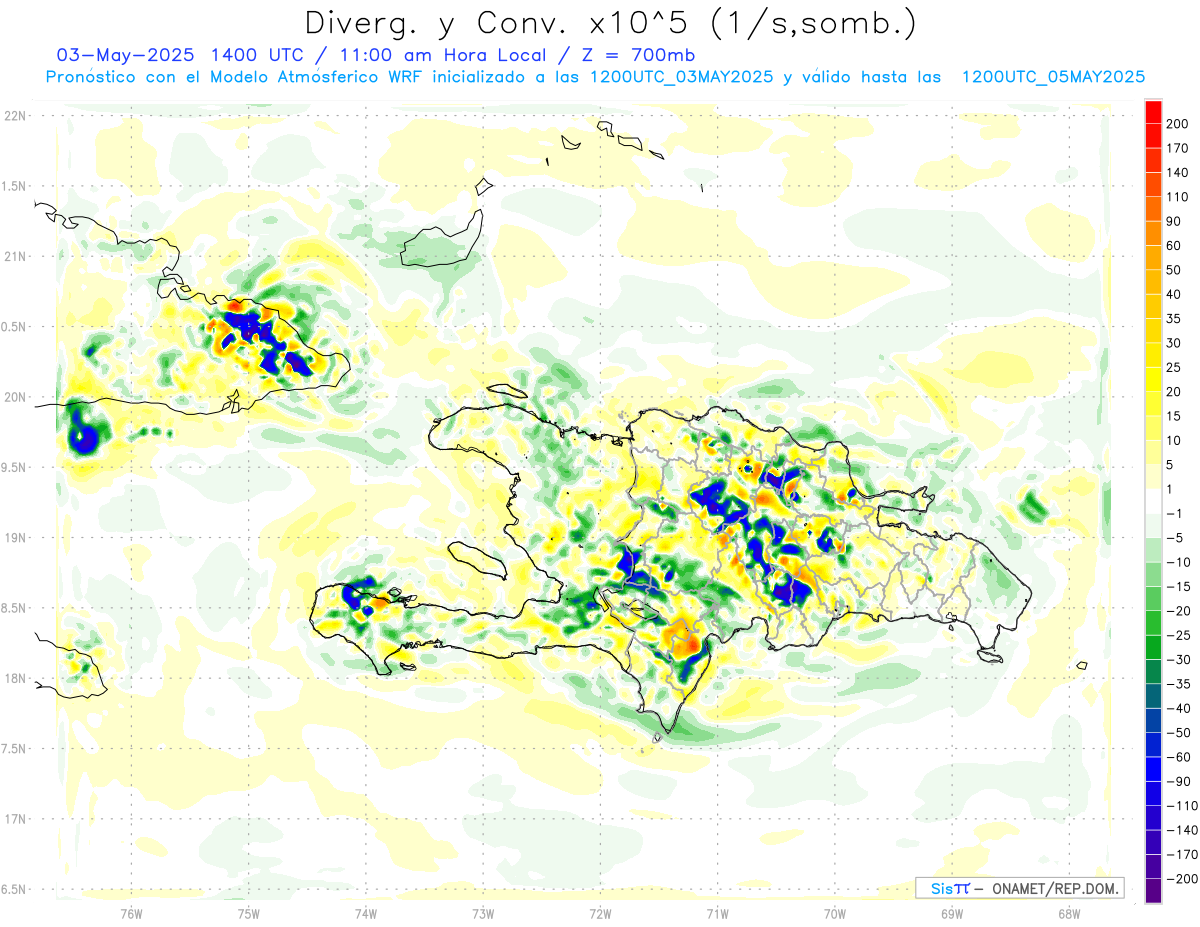Select the '1200UTC_05MAY2025' valid-until text
Image resolution: width=1200 pixels, height=927 pixels.
tap(1053, 77)
